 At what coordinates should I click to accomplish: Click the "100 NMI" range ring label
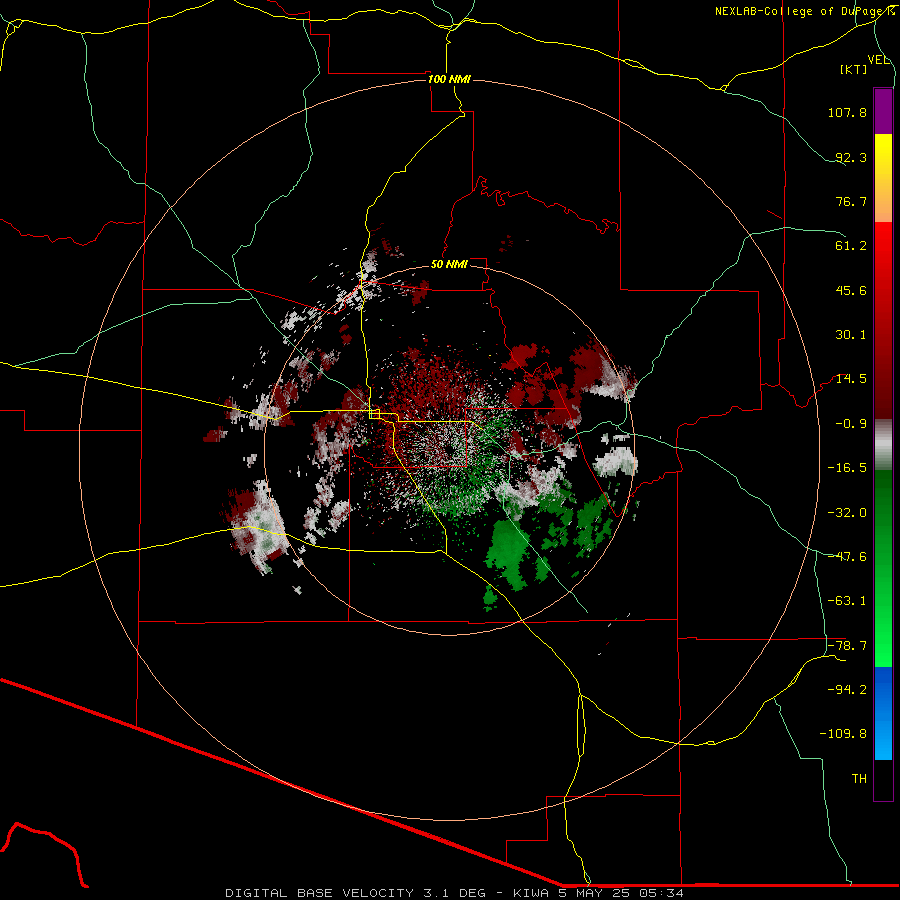[449, 79]
